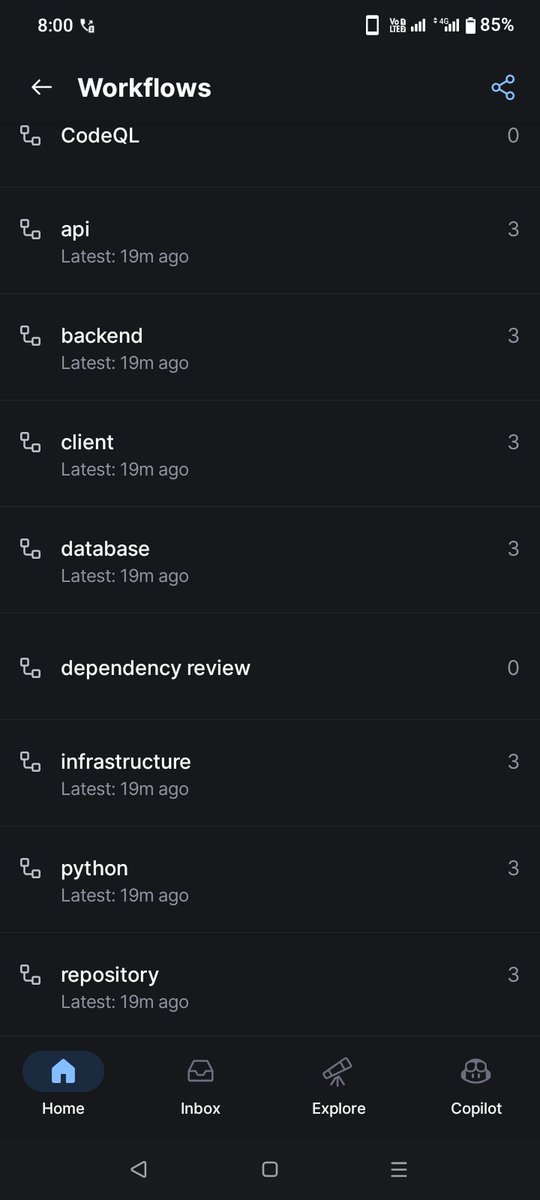Viewport: 540px width, 1200px height.
Task: Go back with the arrow beside Workflows
Action: [41, 87]
